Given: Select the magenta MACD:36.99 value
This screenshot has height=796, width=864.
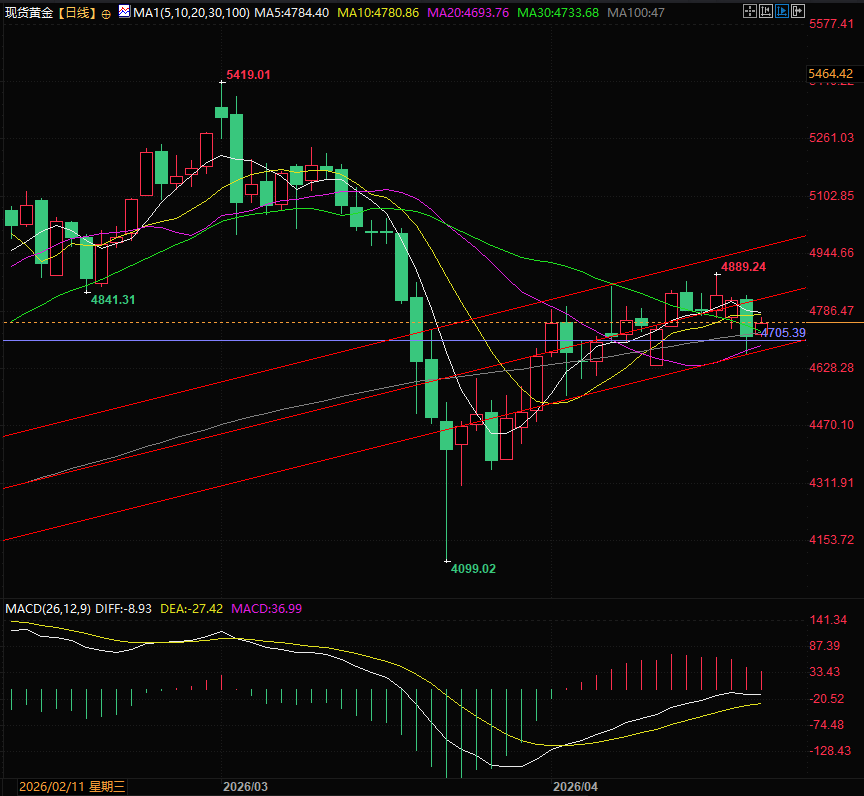Looking at the screenshot, I should pyautogui.click(x=267, y=609).
